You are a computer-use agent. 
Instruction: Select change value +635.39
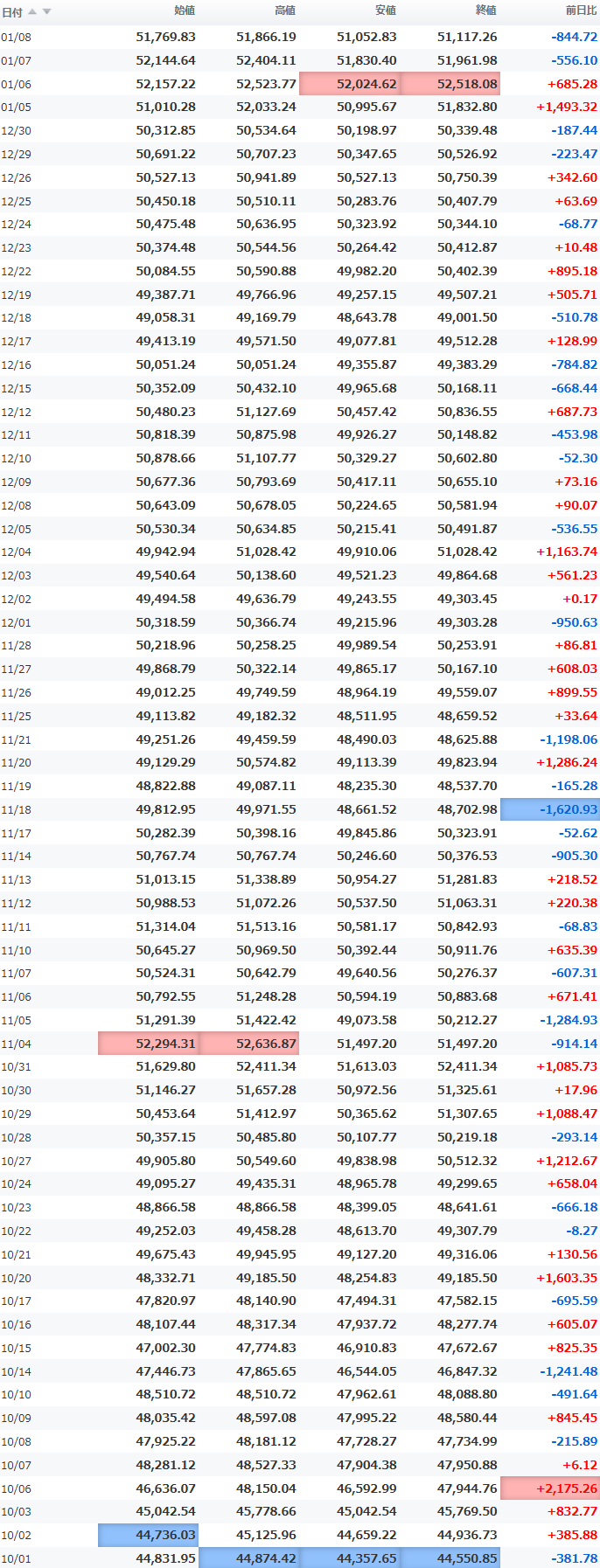coord(572,950)
